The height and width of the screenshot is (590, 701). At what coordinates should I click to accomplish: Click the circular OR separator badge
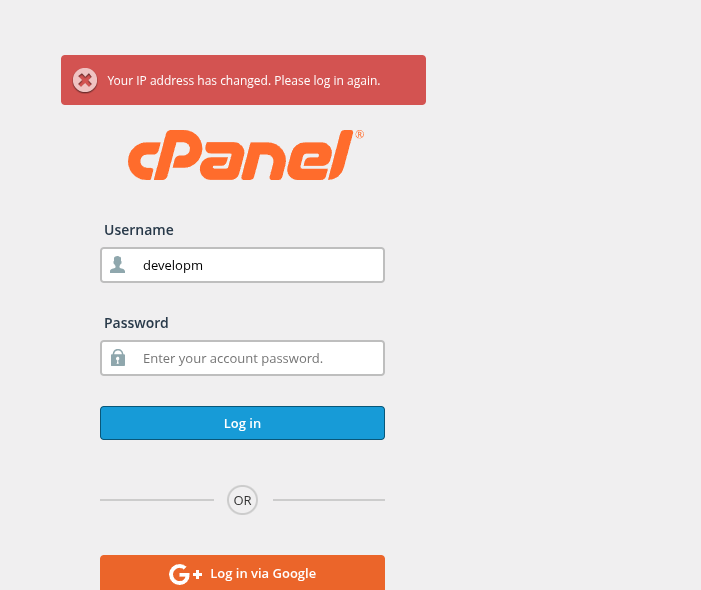click(x=242, y=500)
